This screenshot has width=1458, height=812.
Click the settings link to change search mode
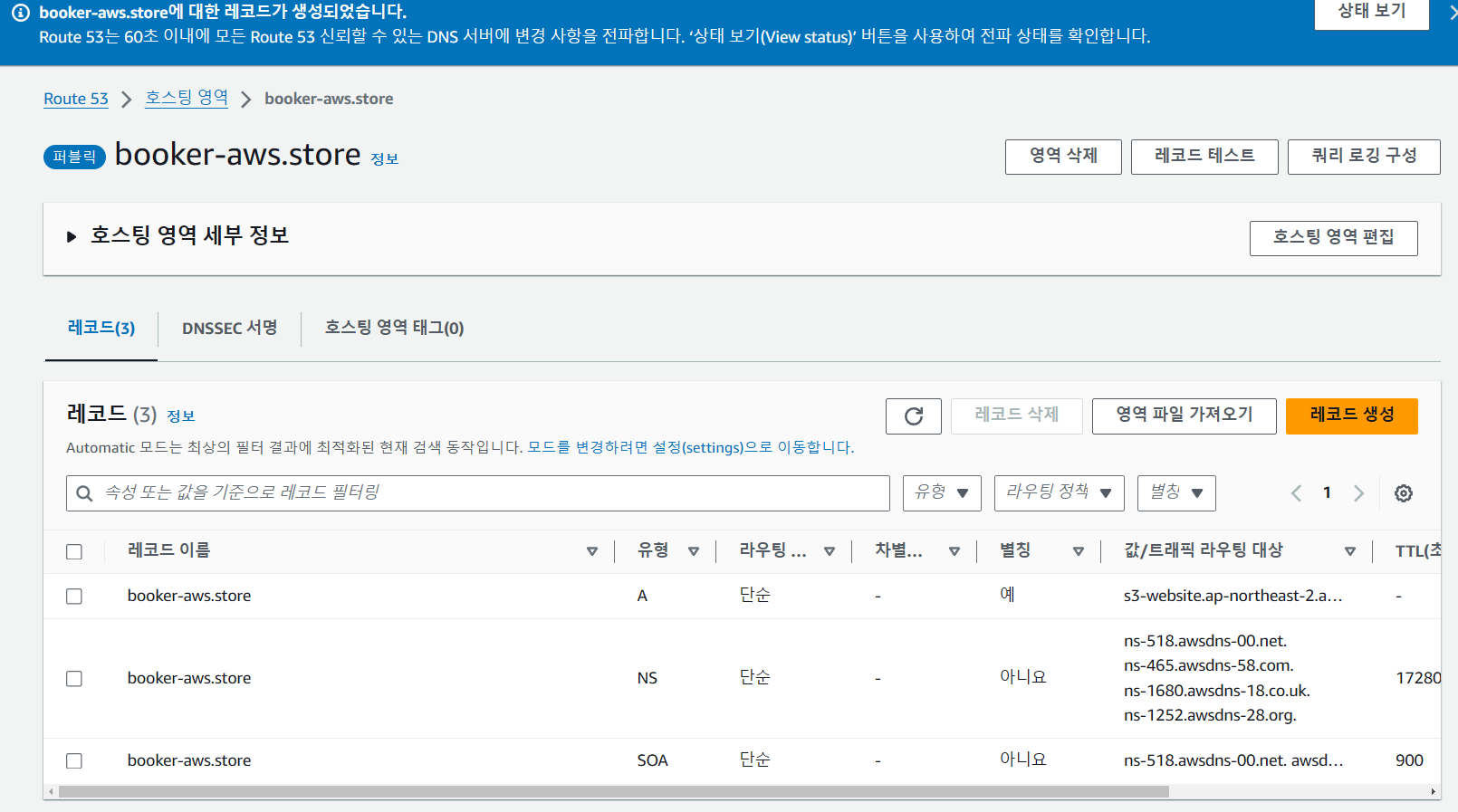pyautogui.click(x=690, y=447)
